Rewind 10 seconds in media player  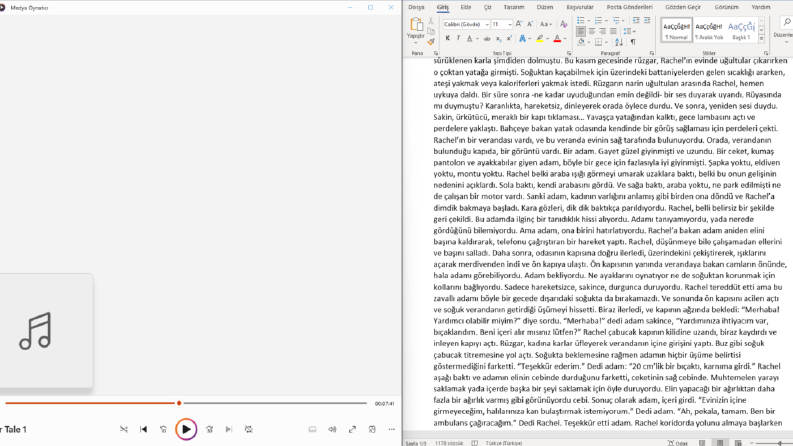163,429
